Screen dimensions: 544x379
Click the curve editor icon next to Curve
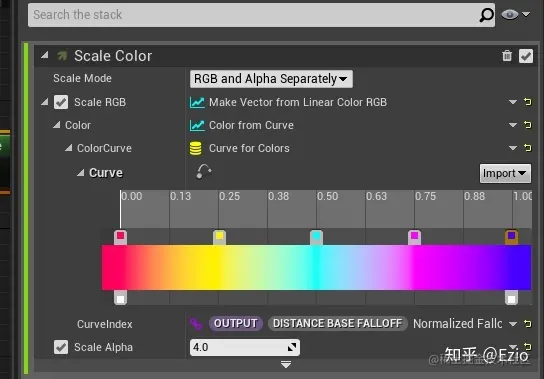(x=204, y=171)
